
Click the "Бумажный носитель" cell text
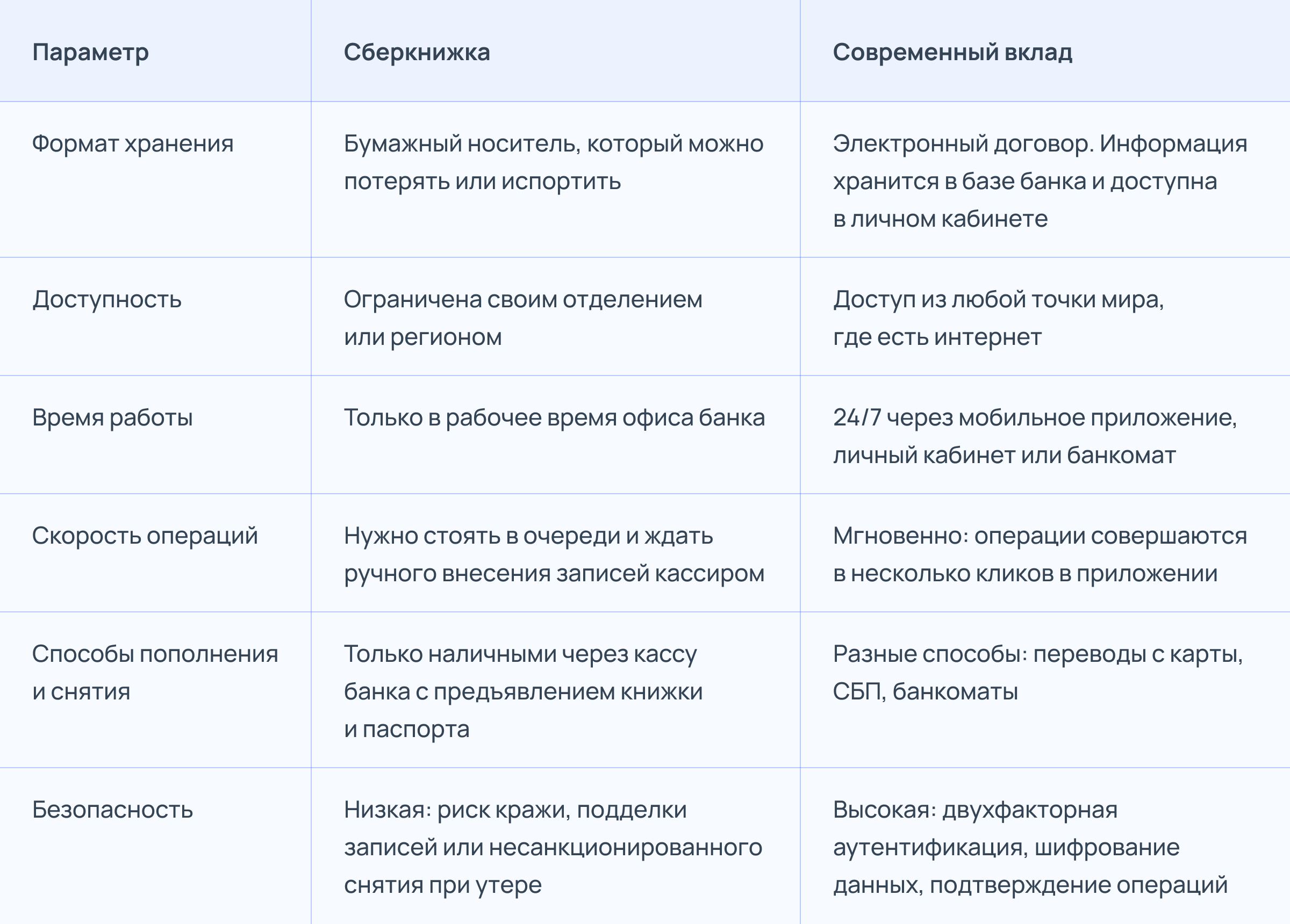point(553,163)
